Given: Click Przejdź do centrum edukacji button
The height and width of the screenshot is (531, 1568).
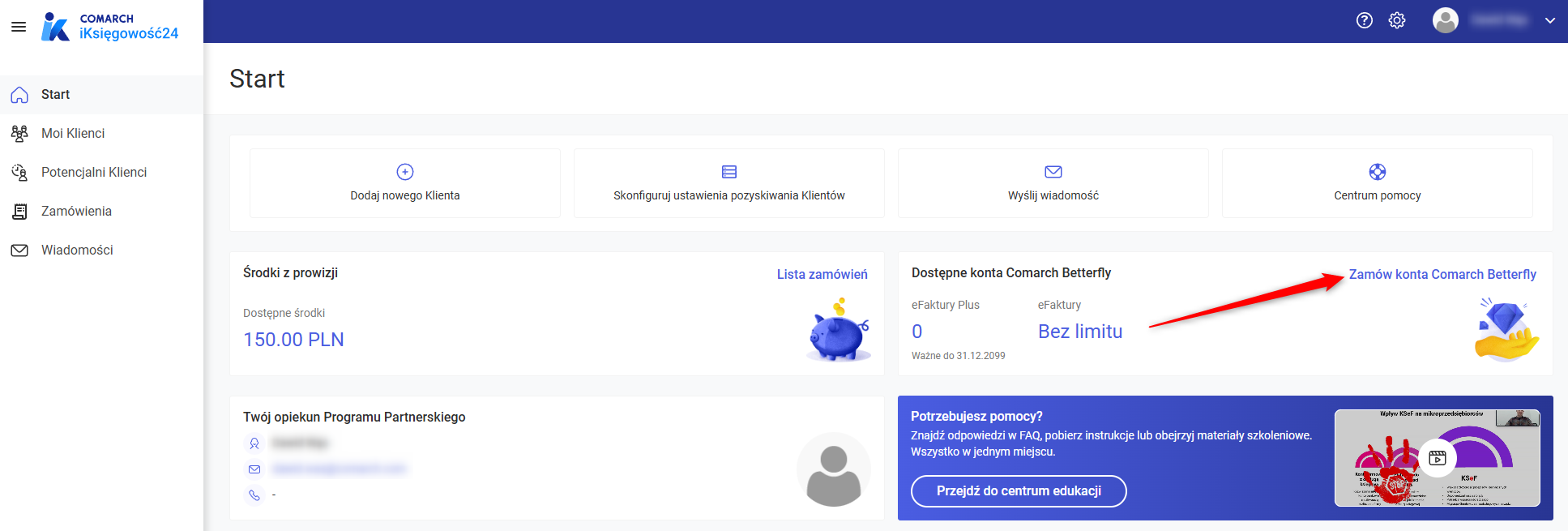Looking at the screenshot, I should [x=1019, y=491].
